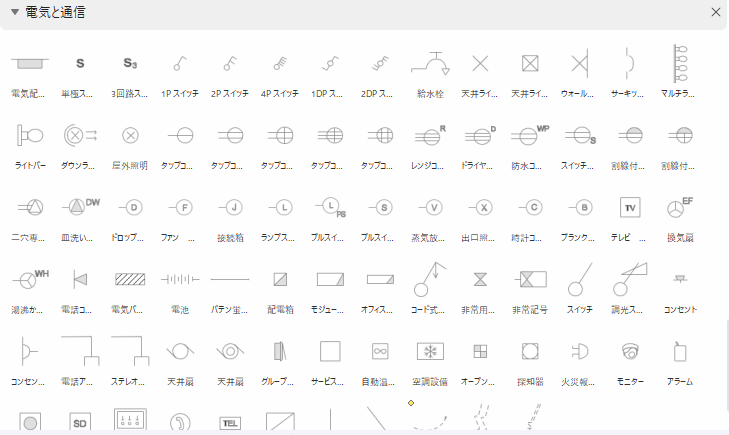Click the TEL telephone outlet shape
The height and width of the screenshot is (435, 729).
click(x=230, y=422)
